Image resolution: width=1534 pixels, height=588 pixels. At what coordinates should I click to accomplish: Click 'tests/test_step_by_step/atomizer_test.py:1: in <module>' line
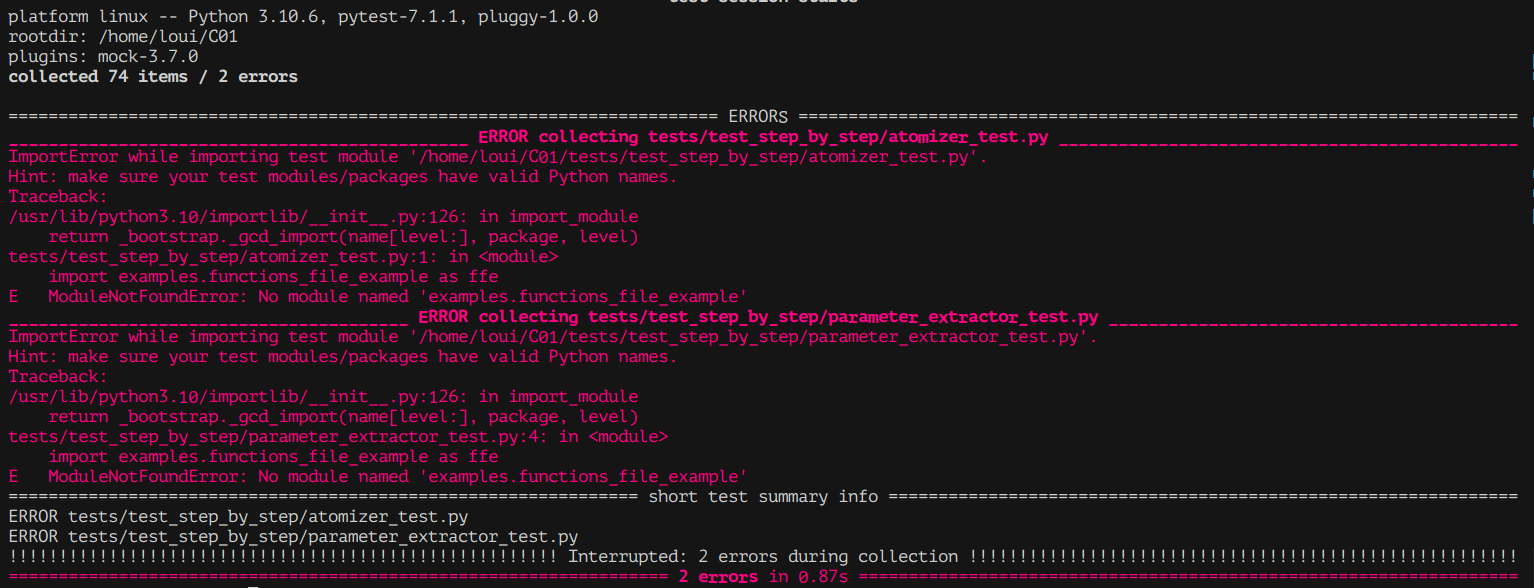click(283, 257)
